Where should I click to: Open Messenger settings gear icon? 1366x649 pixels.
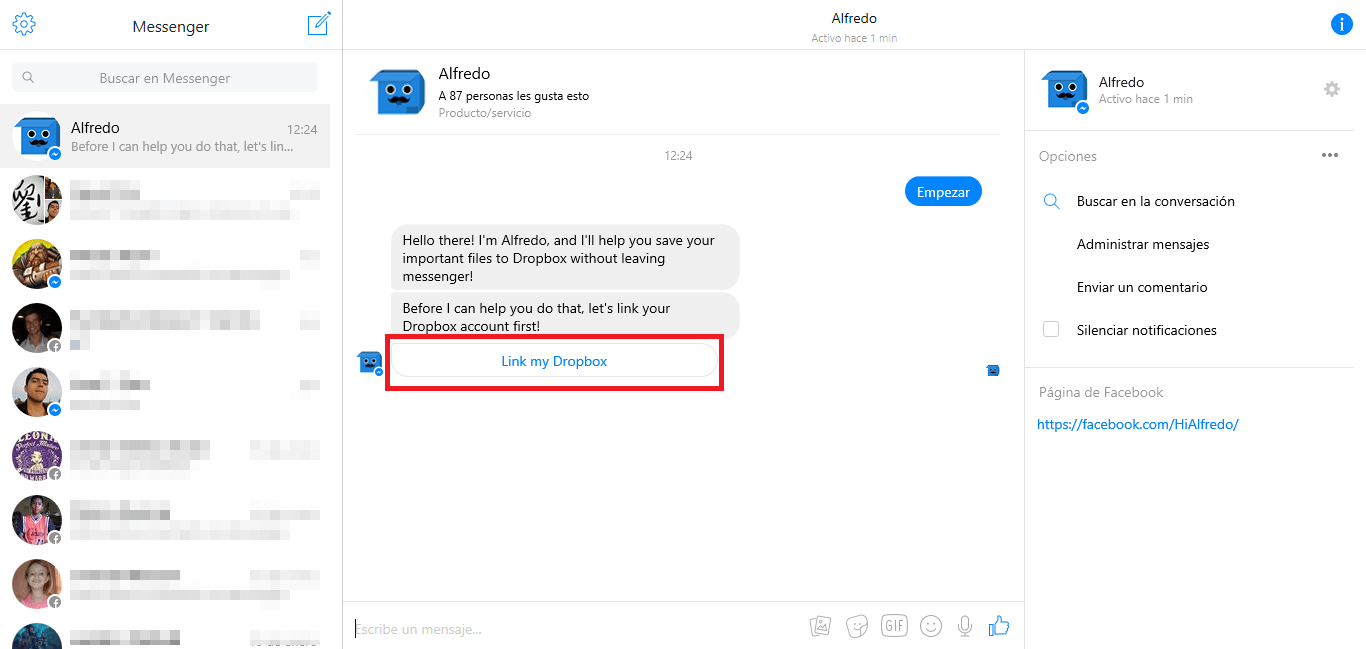[x=24, y=24]
